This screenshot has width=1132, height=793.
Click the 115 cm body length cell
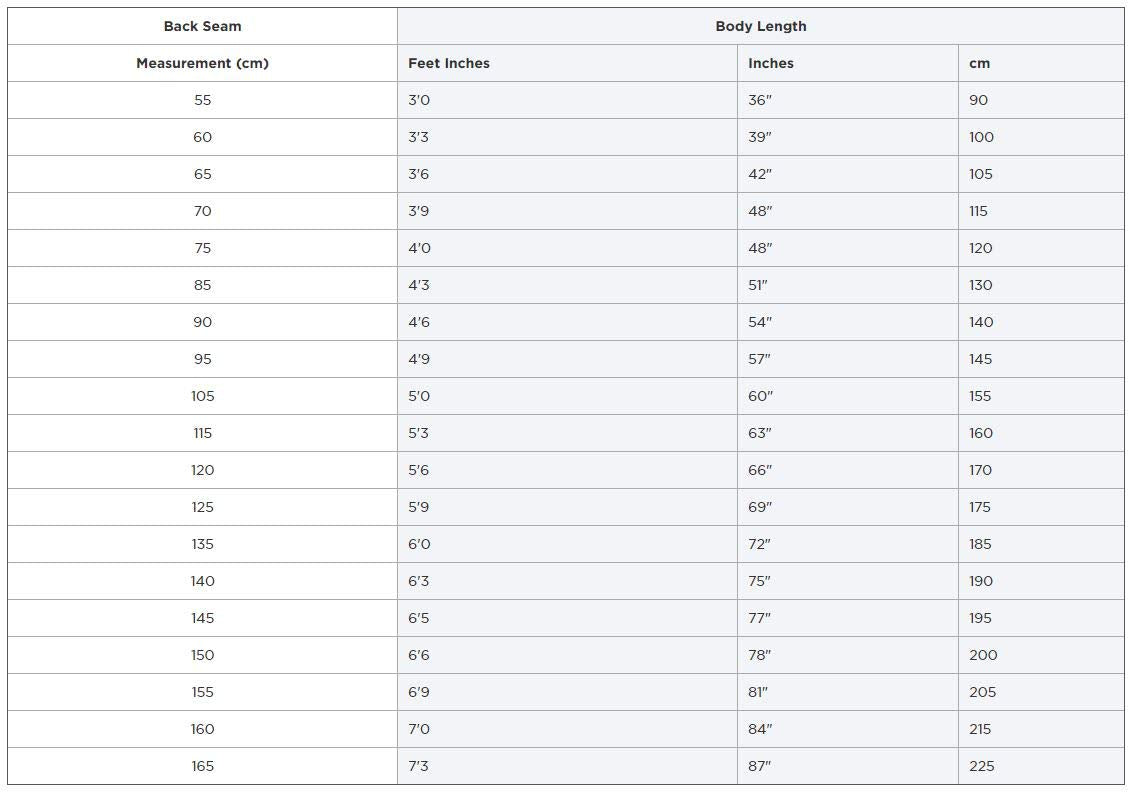(1041, 211)
